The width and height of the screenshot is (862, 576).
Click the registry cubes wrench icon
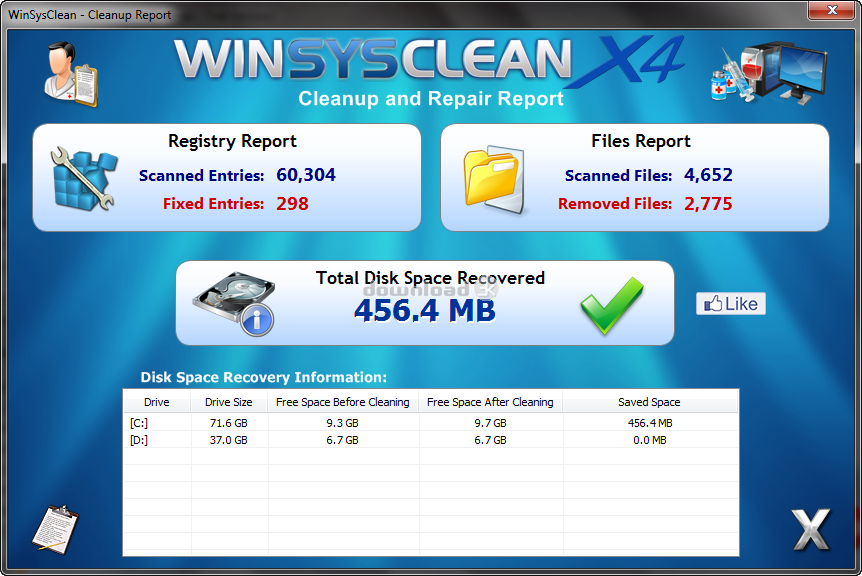click(84, 179)
